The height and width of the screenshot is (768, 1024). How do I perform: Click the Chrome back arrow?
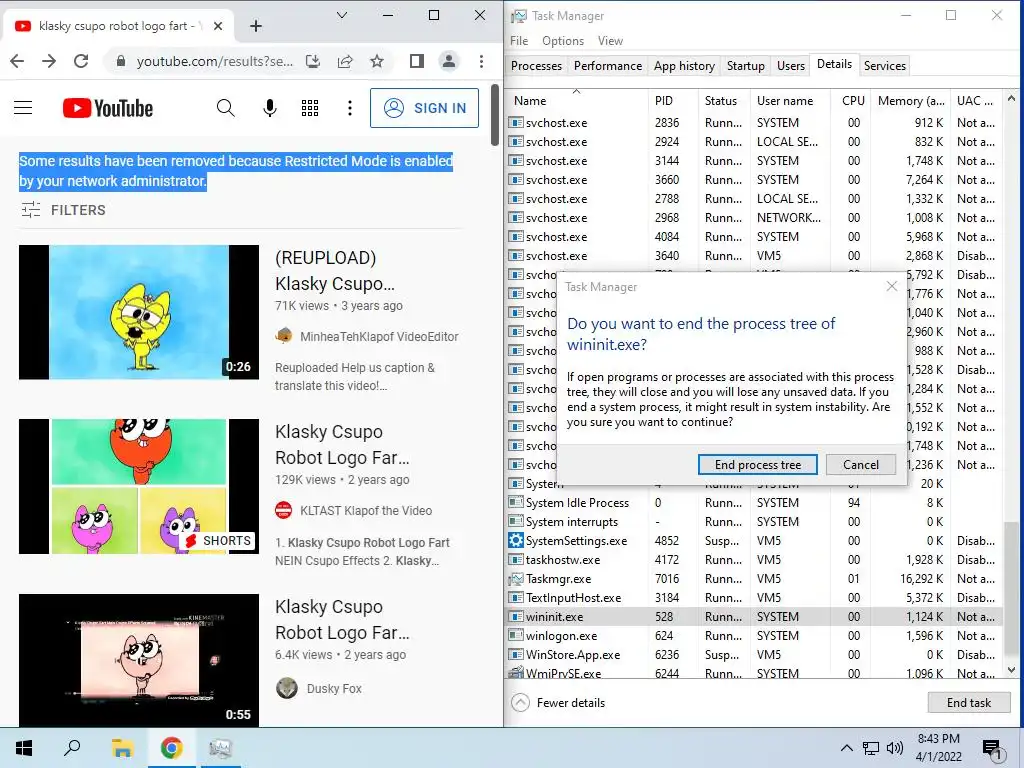click(18, 61)
